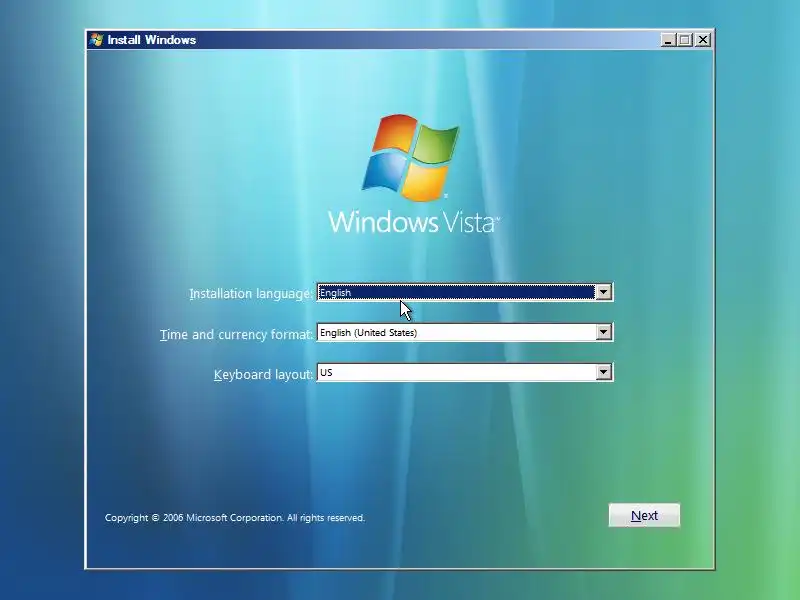Open the Installation language dropdown arrow
This screenshot has height=600, width=800.
point(603,292)
